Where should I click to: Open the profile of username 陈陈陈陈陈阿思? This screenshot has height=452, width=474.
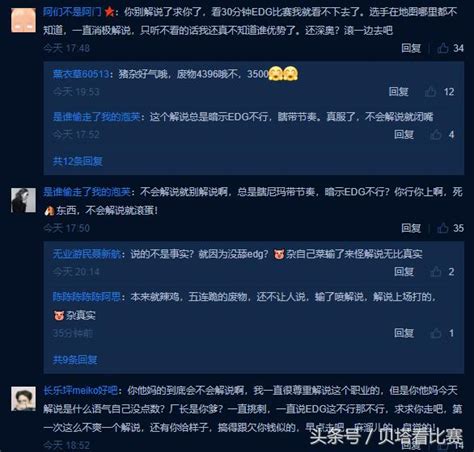click(x=87, y=296)
